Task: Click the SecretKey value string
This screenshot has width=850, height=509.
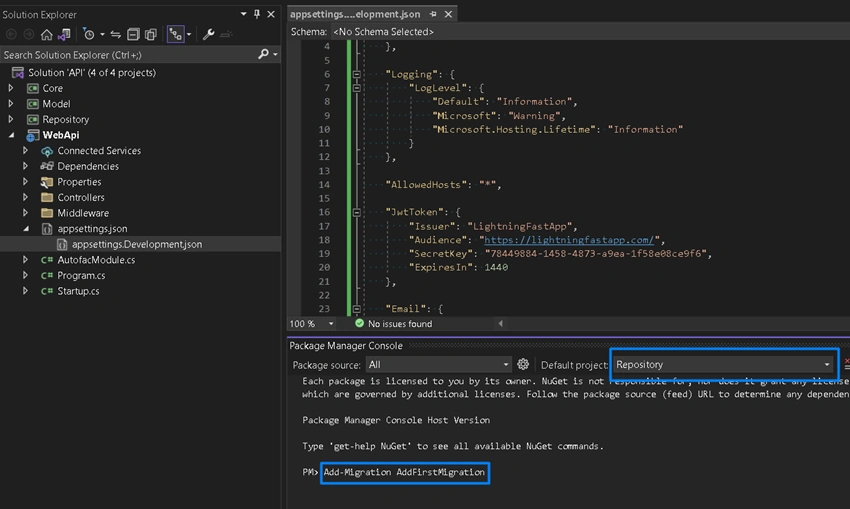Action: (x=595, y=253)
